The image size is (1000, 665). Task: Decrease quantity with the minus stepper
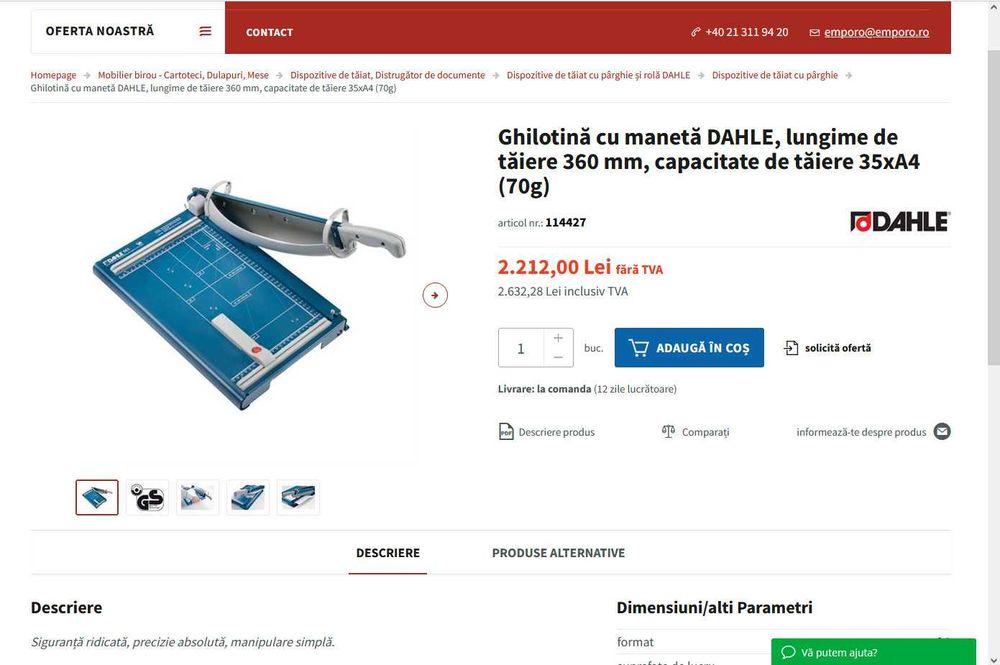[x=558, y=358]
